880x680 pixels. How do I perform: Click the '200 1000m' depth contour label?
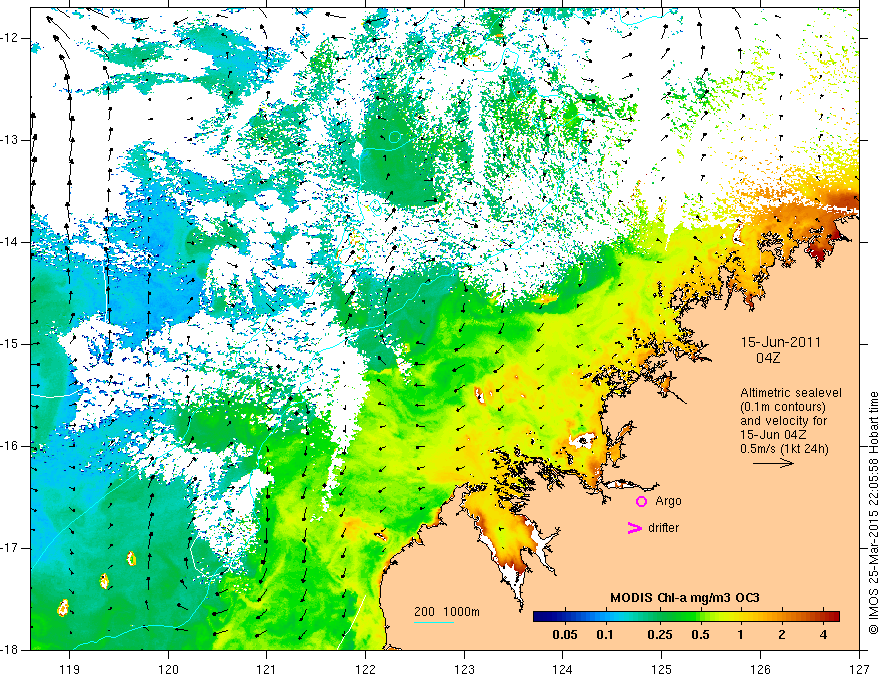pos(447,612)
